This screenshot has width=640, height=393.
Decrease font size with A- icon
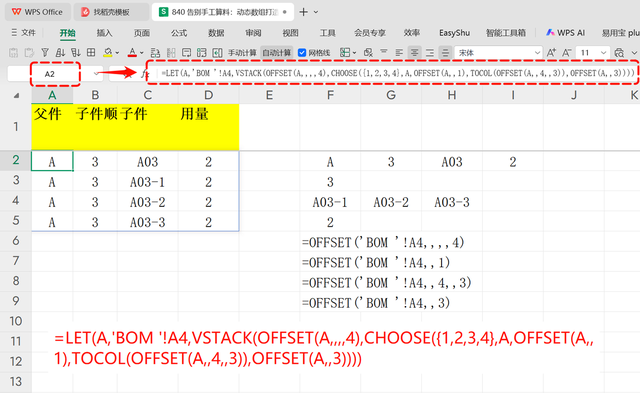[566, 53]
